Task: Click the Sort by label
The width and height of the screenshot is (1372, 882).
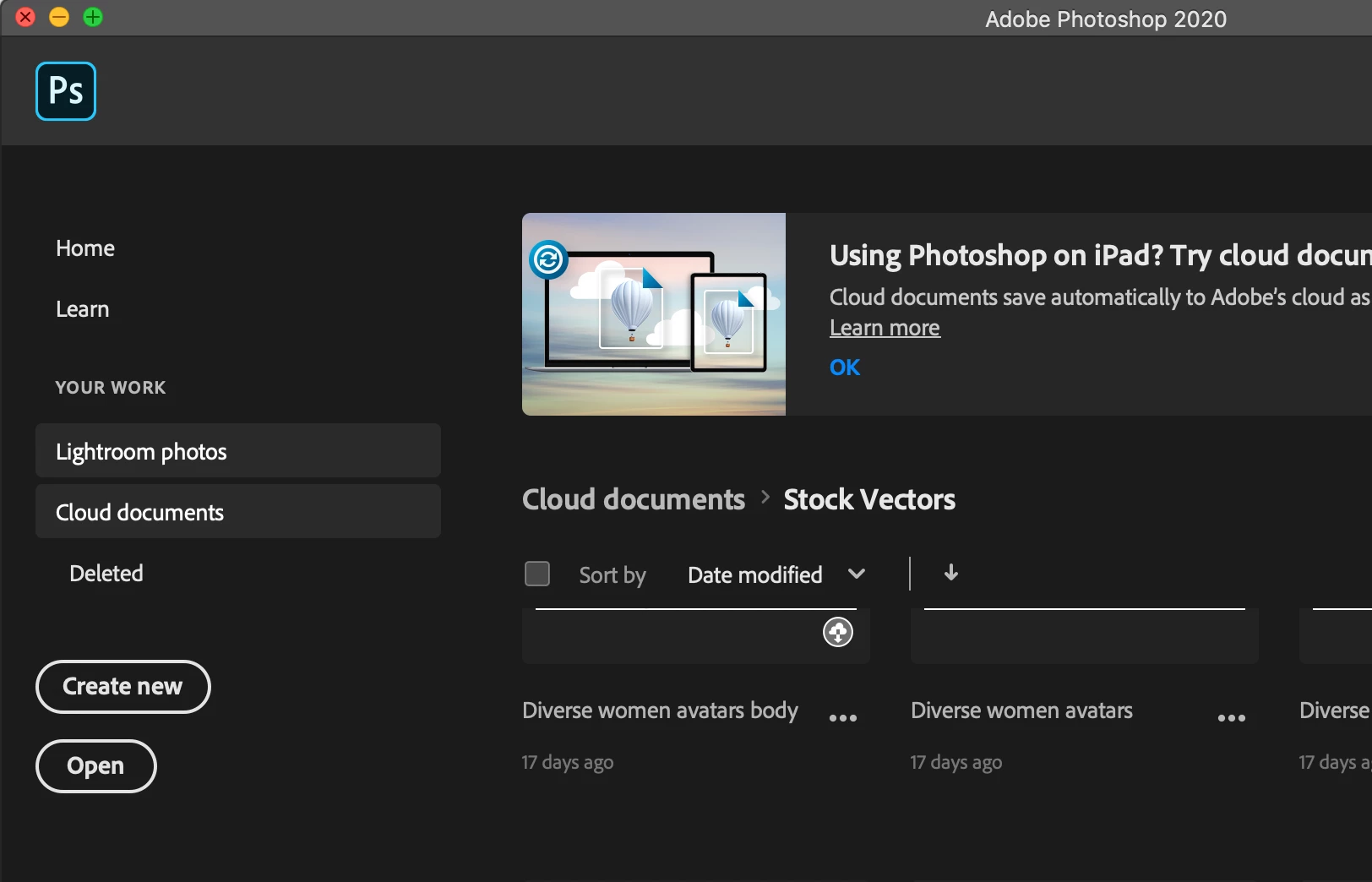Action: 612,575
